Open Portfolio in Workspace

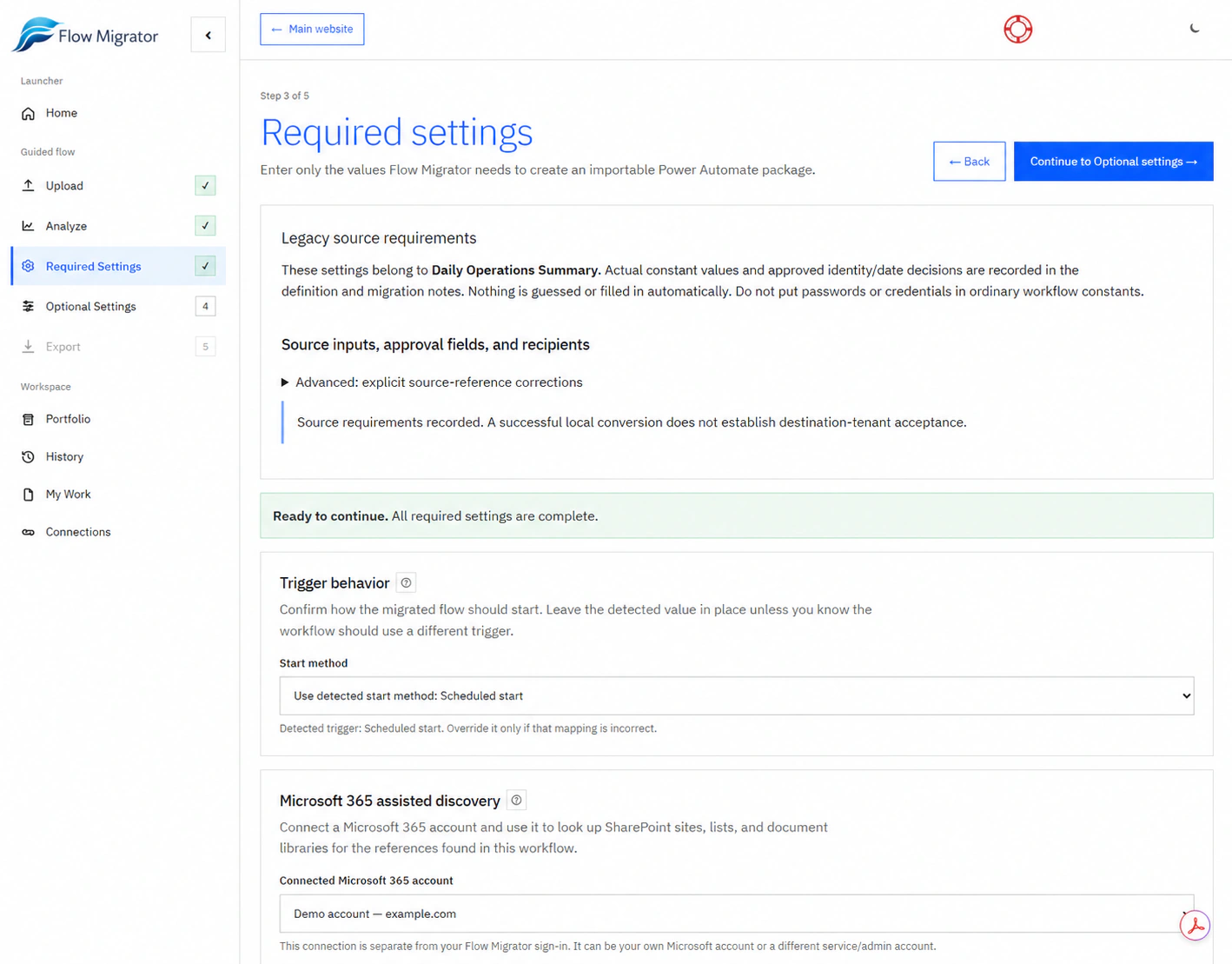[x=118, y=419]
